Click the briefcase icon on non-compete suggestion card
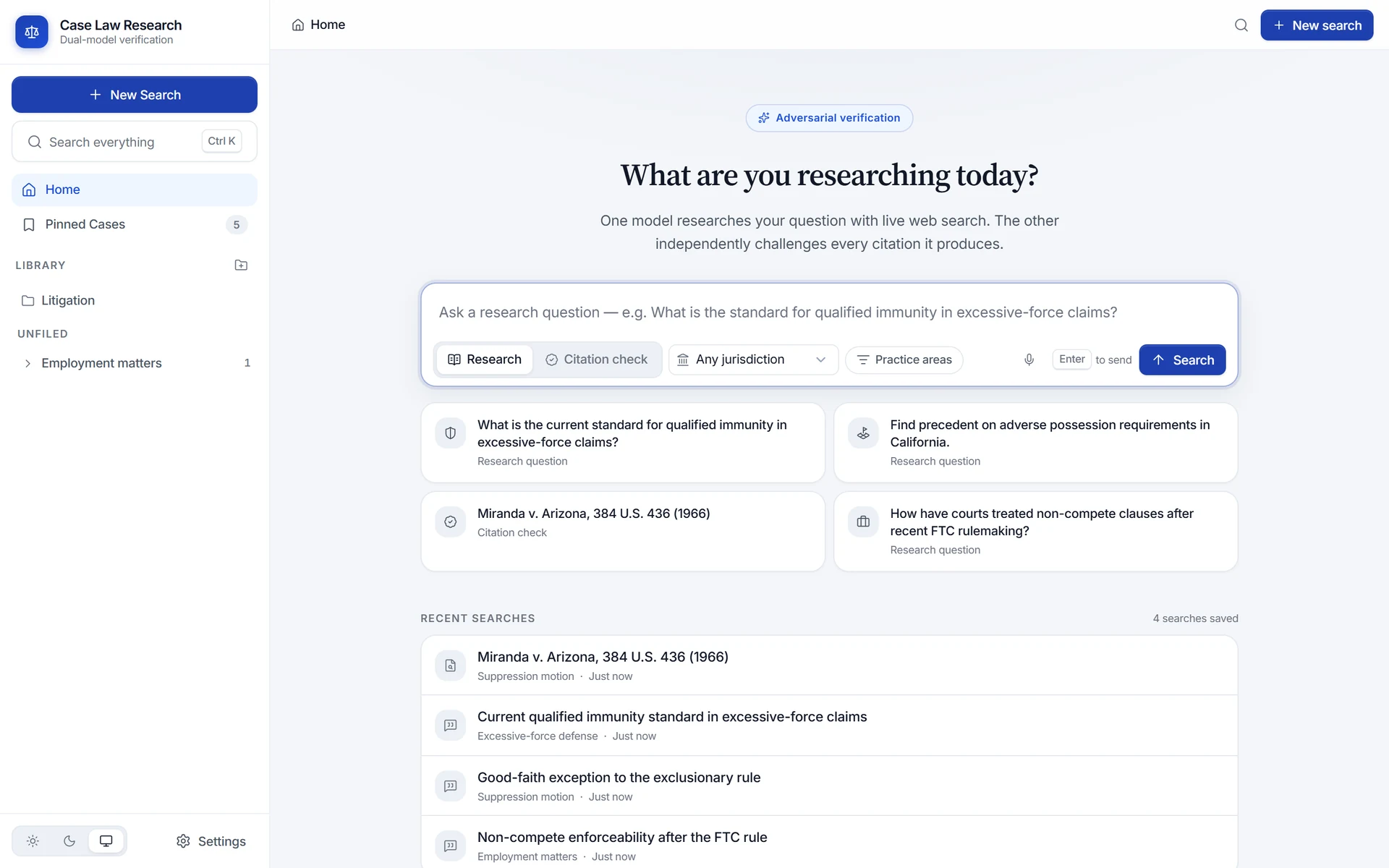Viewport: 1389px width, 868px height. [x=863, y=522]
